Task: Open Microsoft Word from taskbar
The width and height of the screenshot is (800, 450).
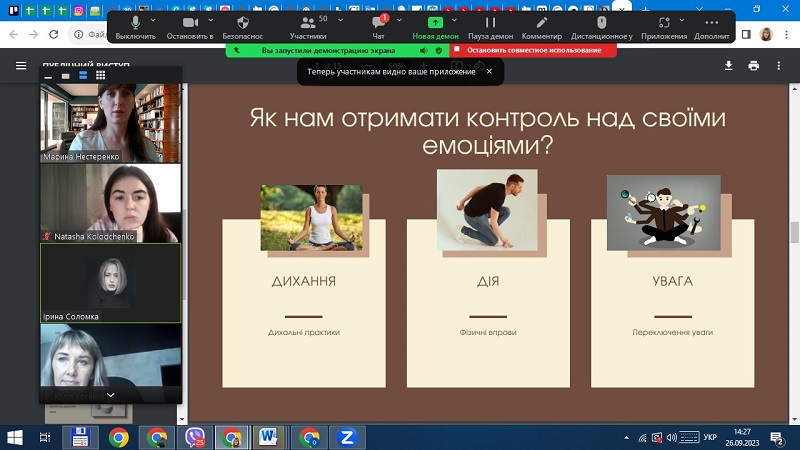Action: click(268, 437)
